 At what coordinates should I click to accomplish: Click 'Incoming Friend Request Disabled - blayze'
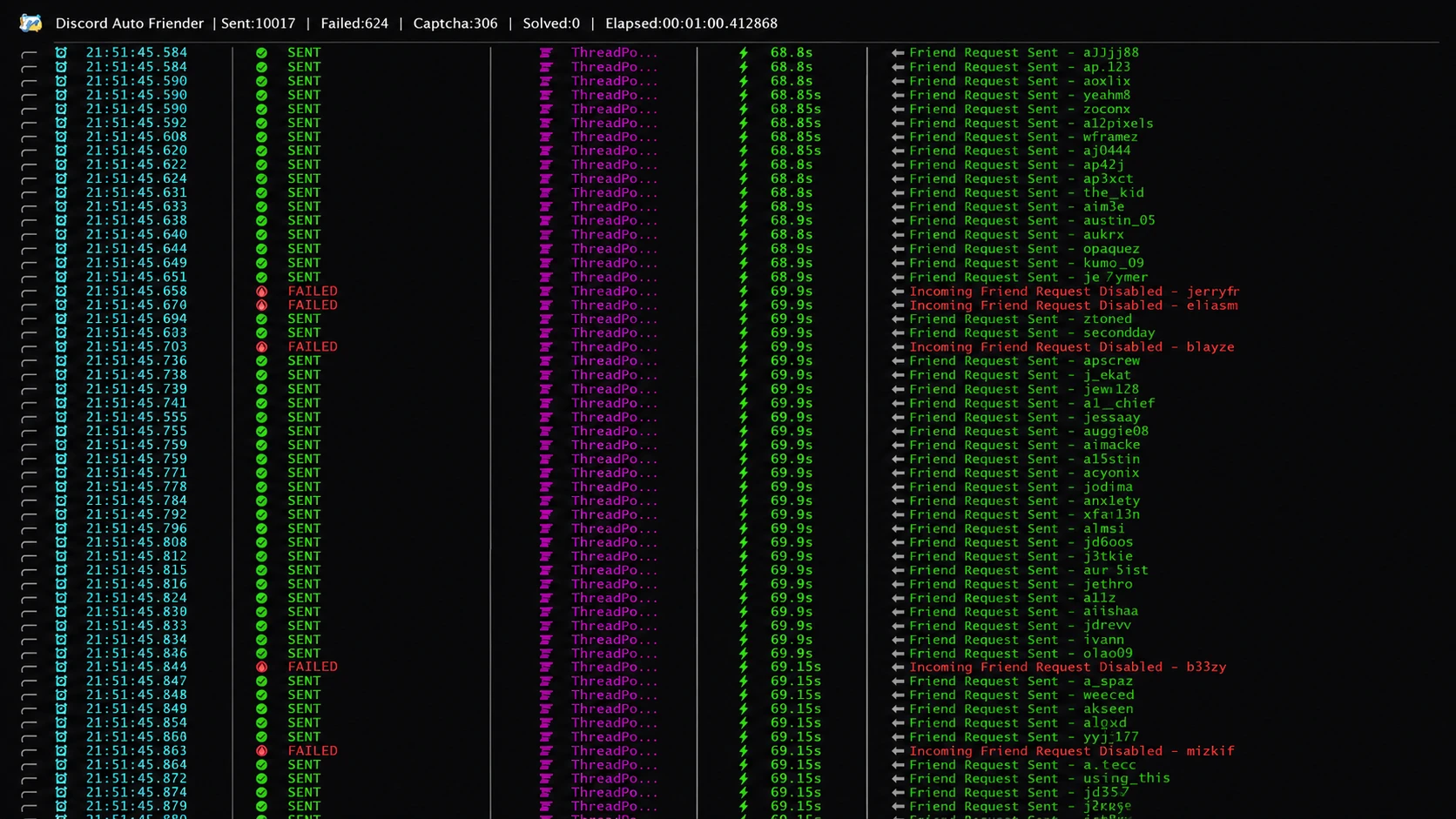(1072, 346)
